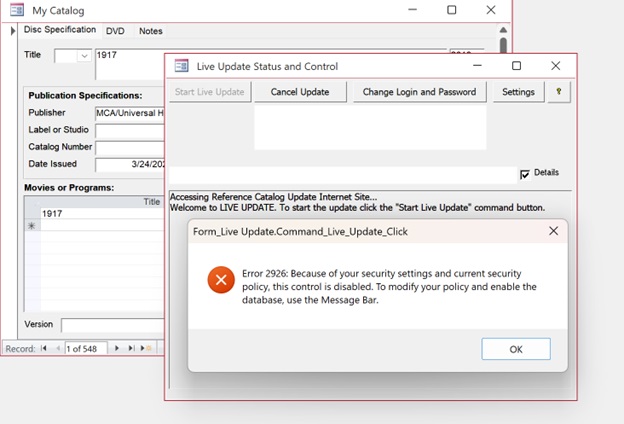The width and height of the screenshot is (624, 424).
Task: Go to next record arrow
Action: (x=117, y=348)
